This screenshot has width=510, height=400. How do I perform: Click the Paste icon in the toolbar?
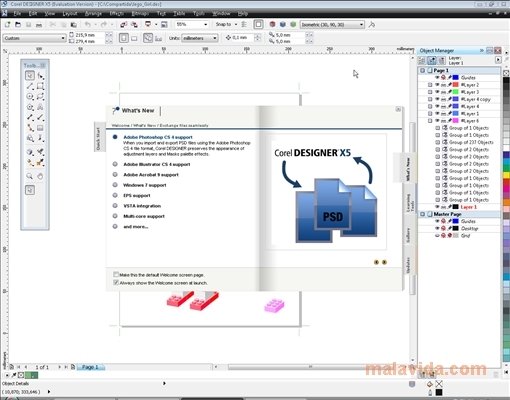click(74, 25)
